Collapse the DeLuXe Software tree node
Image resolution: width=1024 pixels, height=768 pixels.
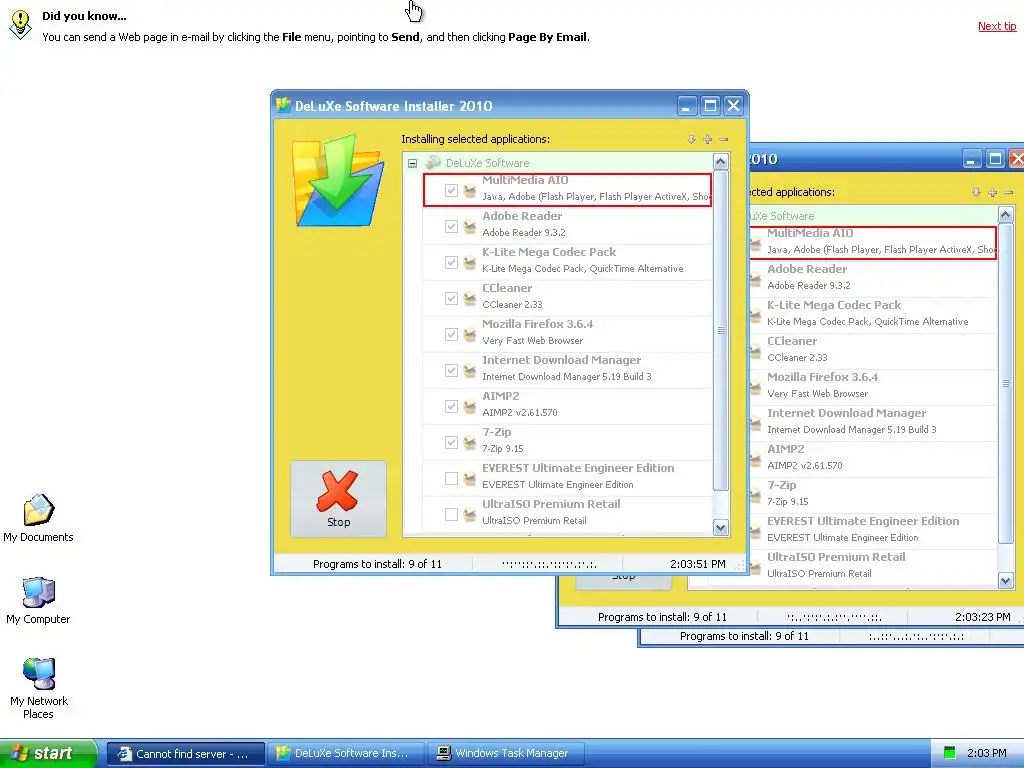[413, 163]
